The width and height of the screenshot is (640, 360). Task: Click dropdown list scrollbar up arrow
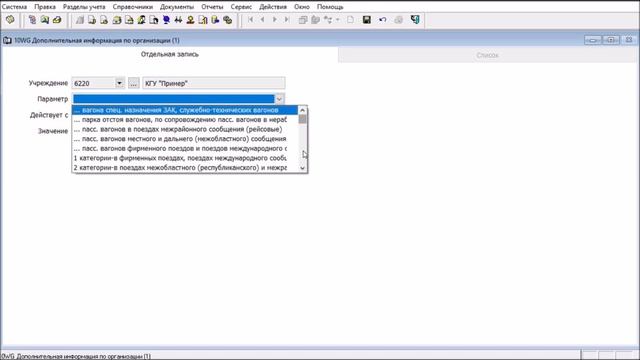click(302, 110)
